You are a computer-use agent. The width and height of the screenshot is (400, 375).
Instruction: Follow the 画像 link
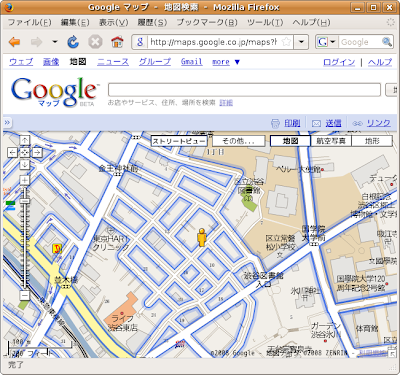pyautogui.click(x=51, y=62)
